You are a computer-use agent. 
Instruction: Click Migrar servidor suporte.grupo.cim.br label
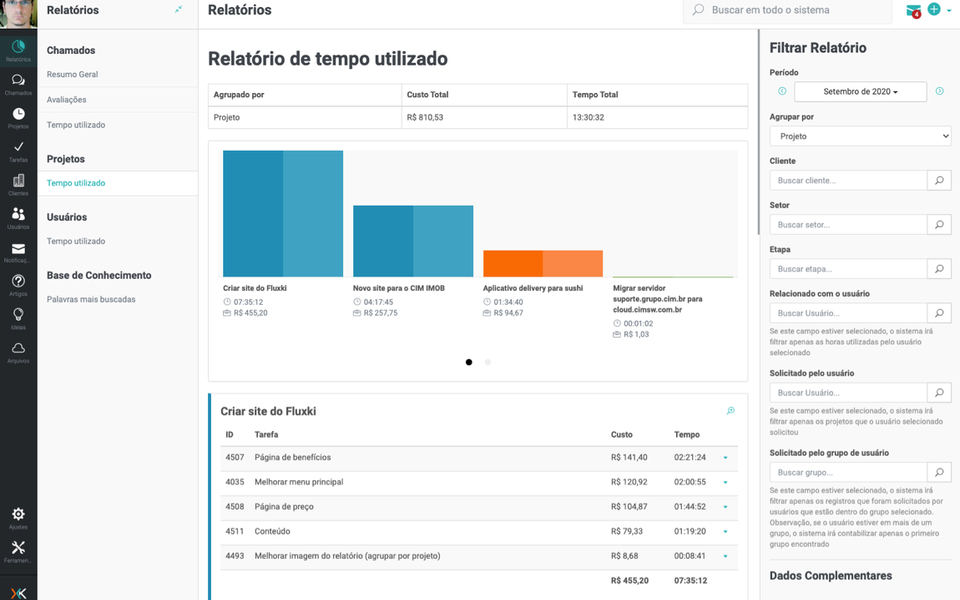[658, 299]
